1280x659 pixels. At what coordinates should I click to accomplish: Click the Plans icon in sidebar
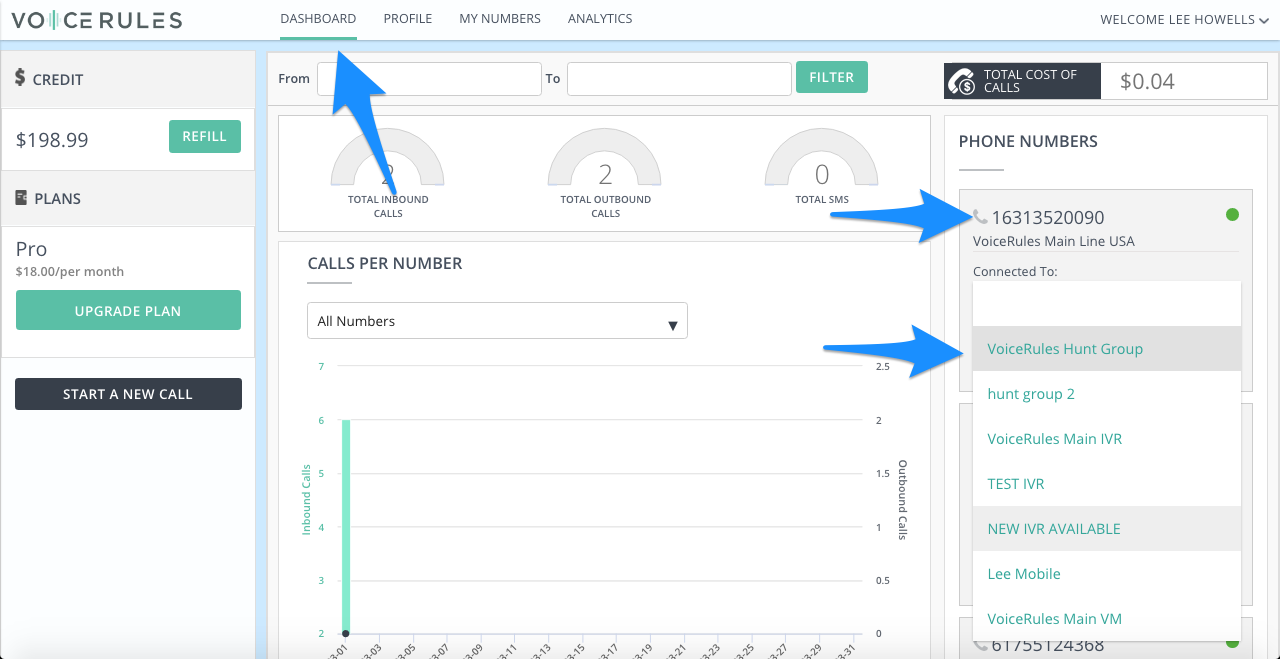(x=23, y=197)
